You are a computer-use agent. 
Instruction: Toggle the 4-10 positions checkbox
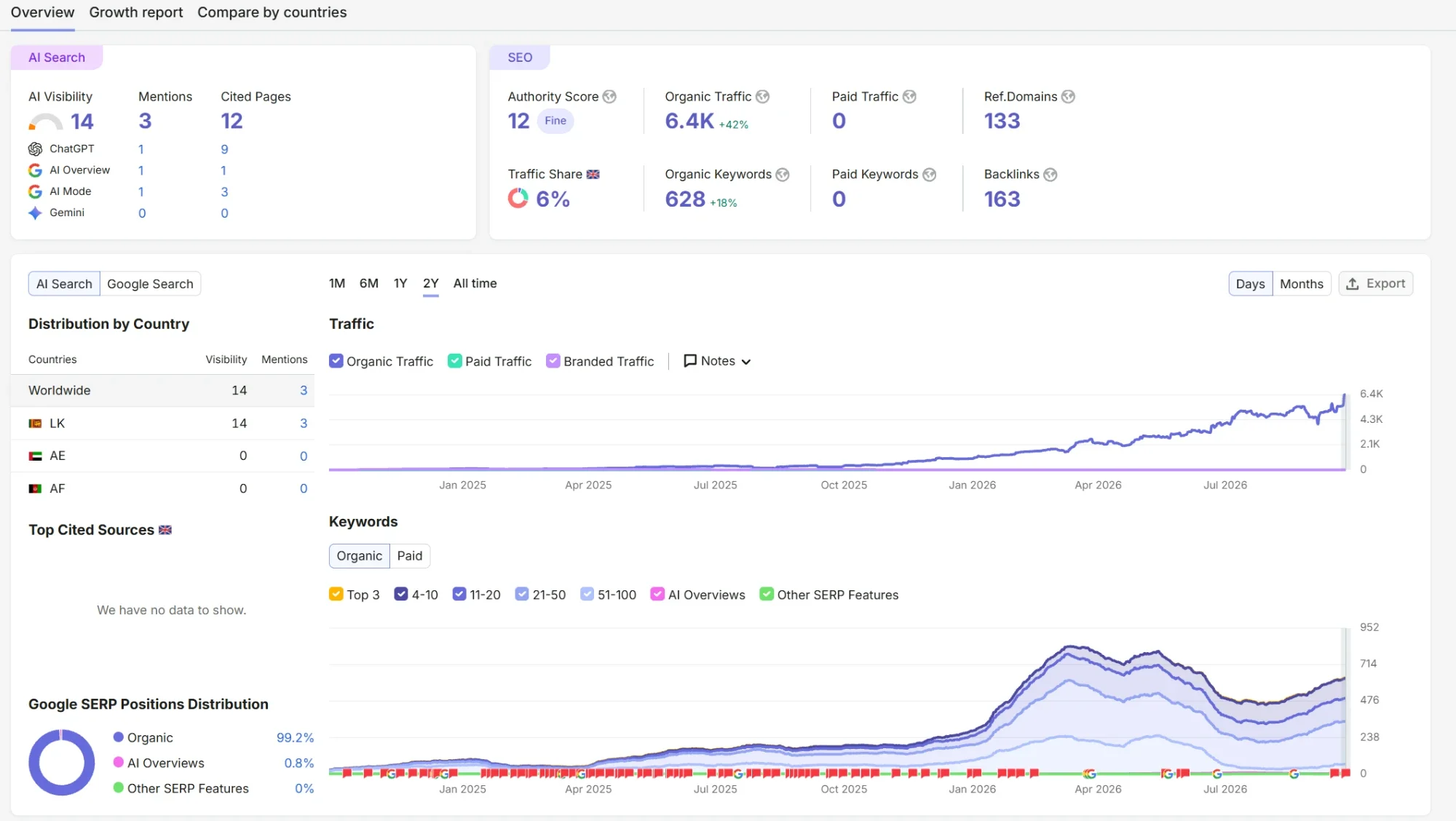[401, 595]
